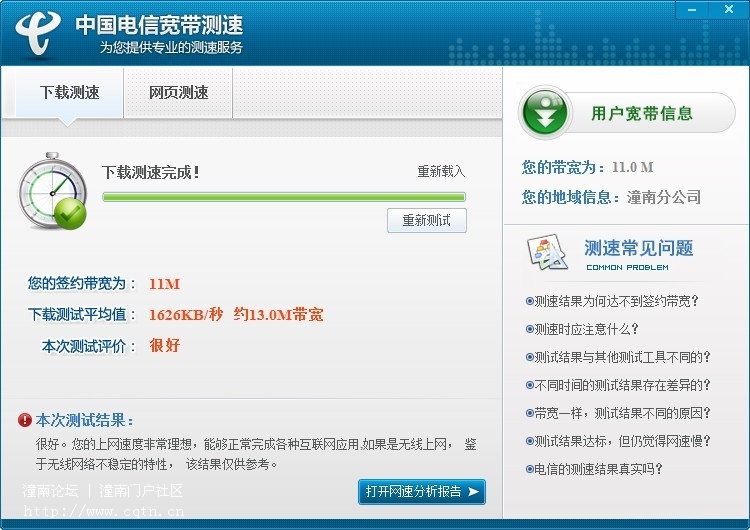Screen dimensions: 750x530
Task: Open FAQ 测试结果达标,但仍觉得网速慢?
Action: pyautogui.click(x=618, y=441)
